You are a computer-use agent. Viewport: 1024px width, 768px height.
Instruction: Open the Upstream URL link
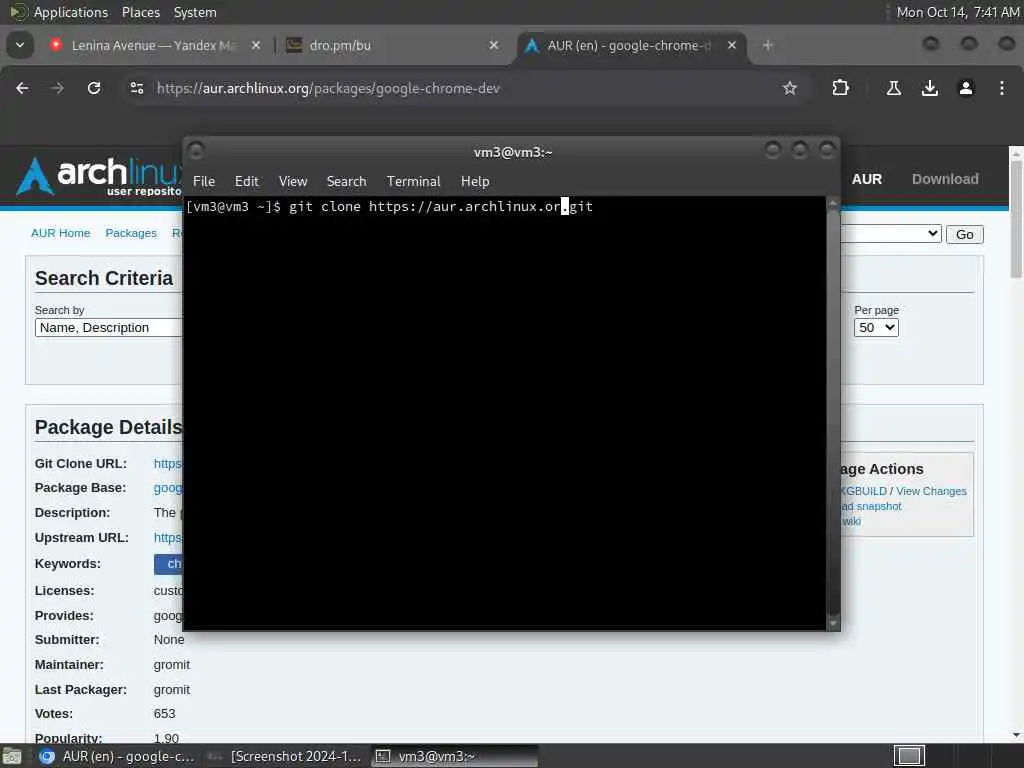(168, 537)
